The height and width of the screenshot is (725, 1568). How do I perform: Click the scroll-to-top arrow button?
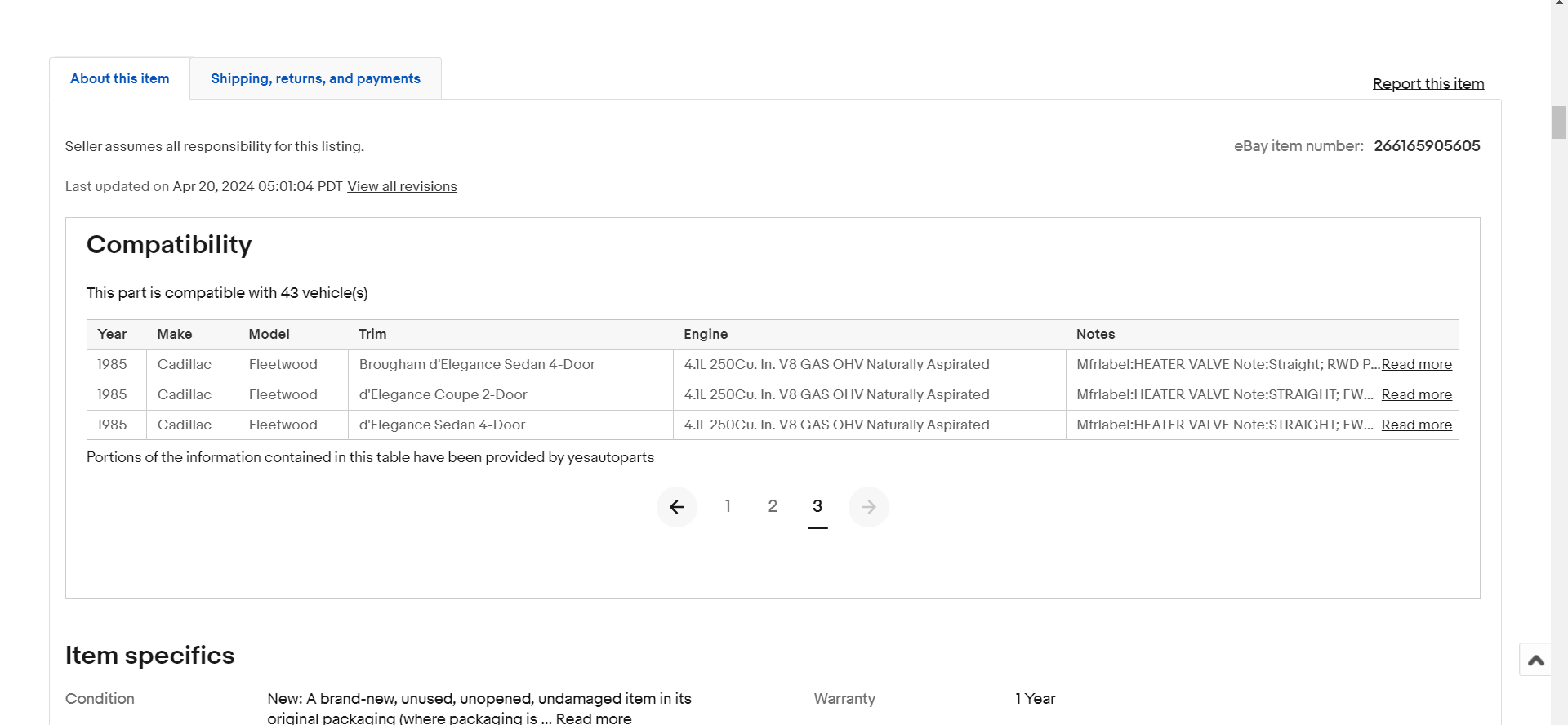point(1535,660)
